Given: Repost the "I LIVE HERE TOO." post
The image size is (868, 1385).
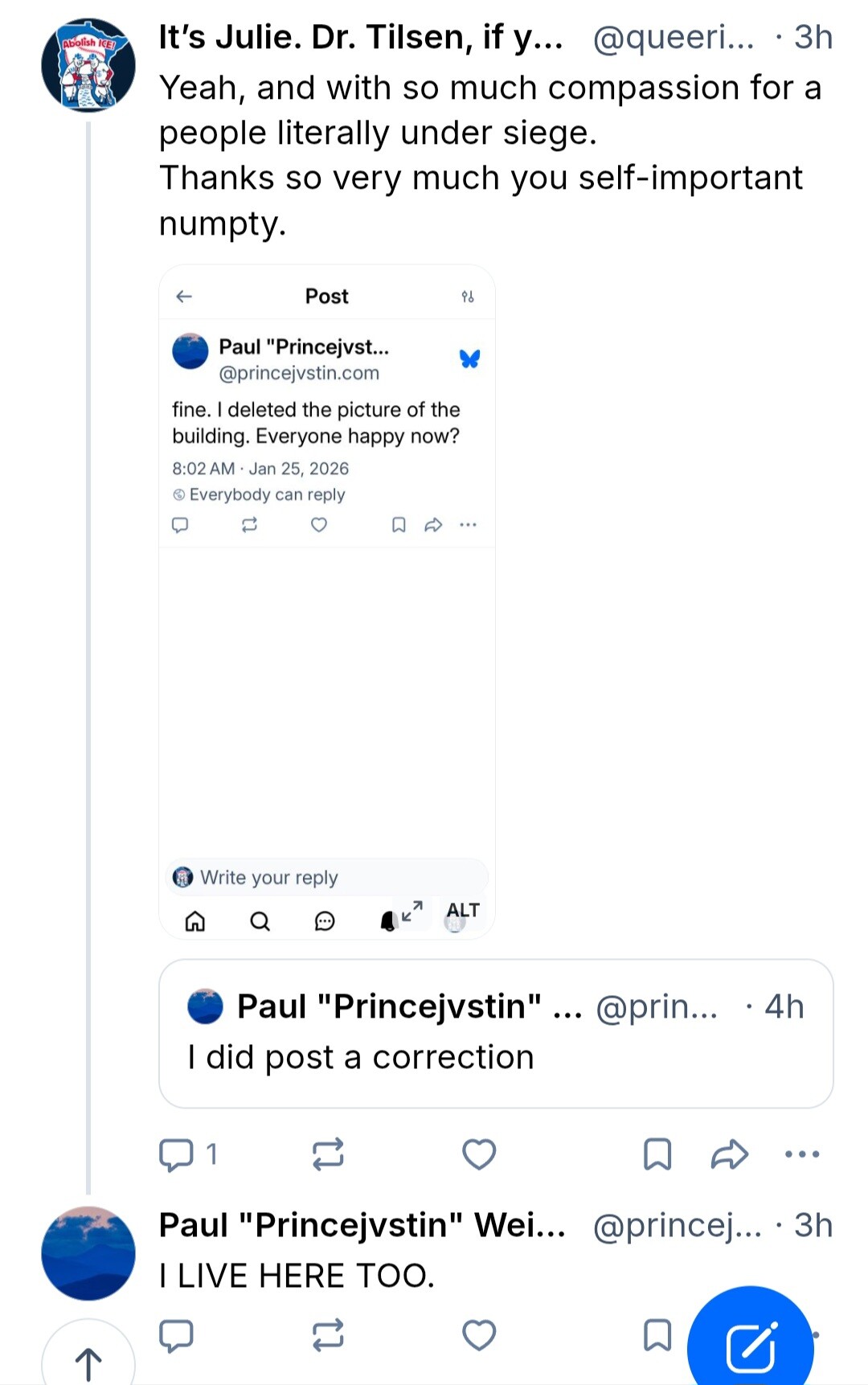Looking at the screenshot, I should [328, 1335].
